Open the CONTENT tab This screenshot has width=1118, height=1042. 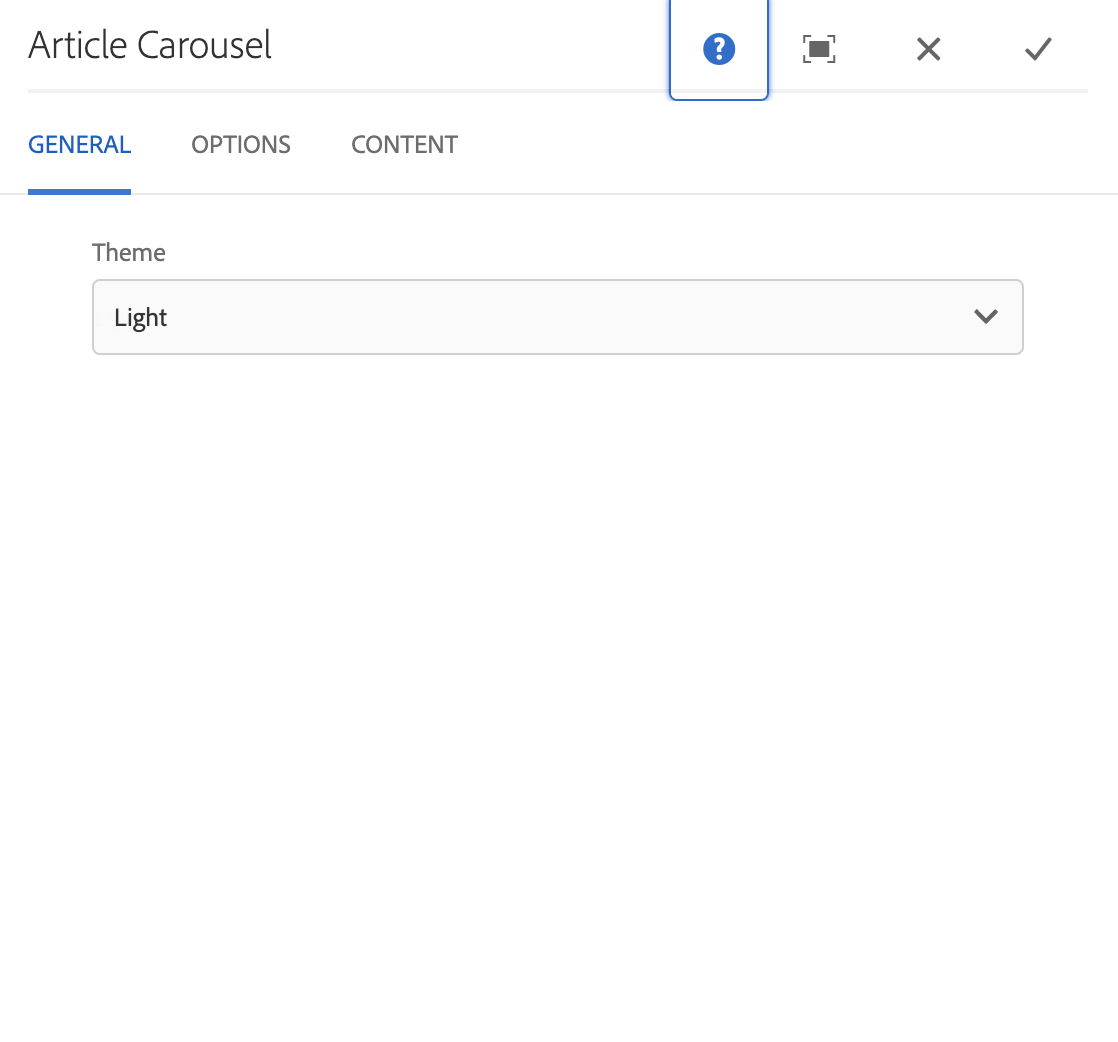click(404, 144)
